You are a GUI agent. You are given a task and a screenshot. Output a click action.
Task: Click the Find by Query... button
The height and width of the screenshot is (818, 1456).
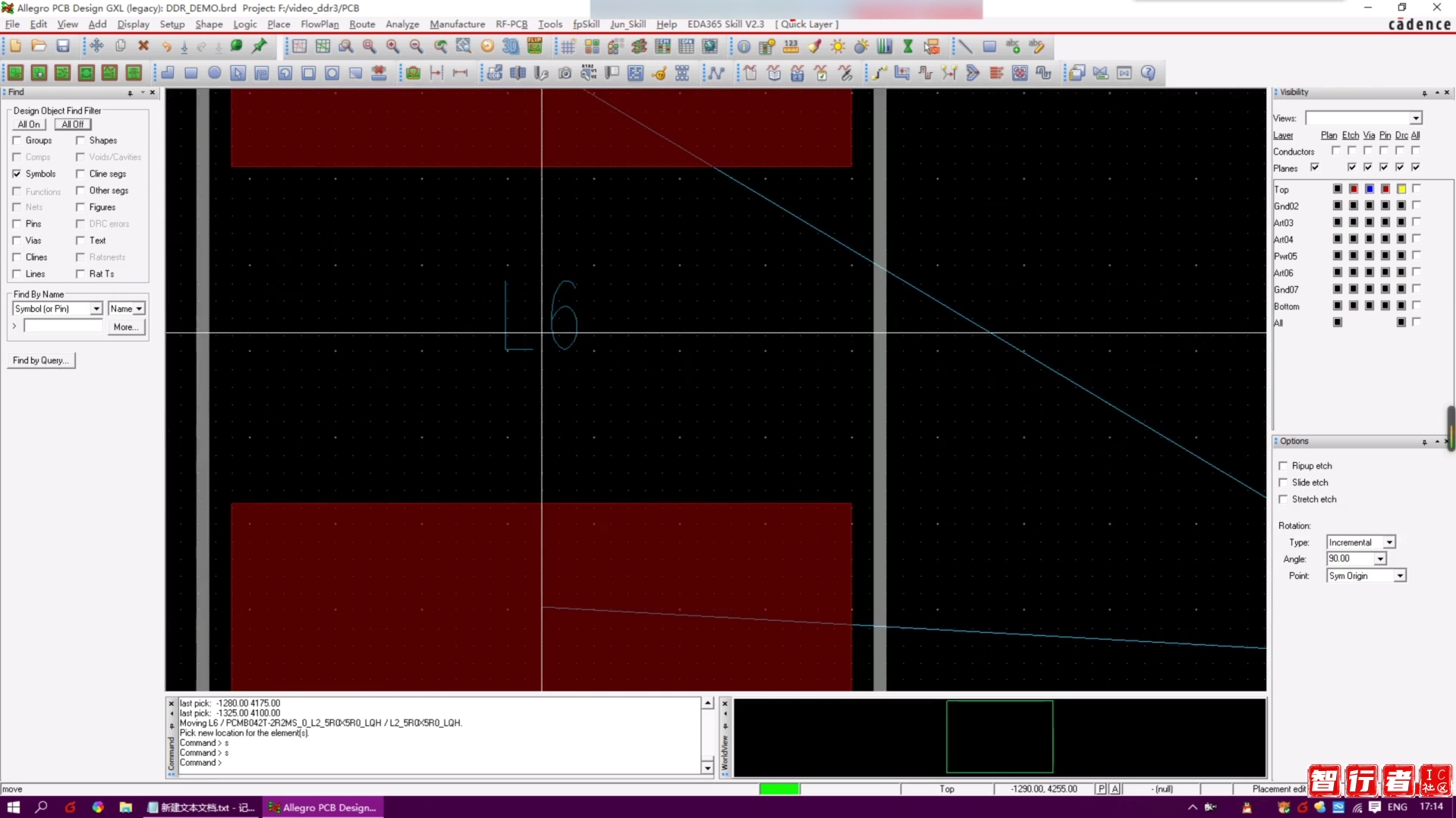pyautogui.click(x=41, y=360)
